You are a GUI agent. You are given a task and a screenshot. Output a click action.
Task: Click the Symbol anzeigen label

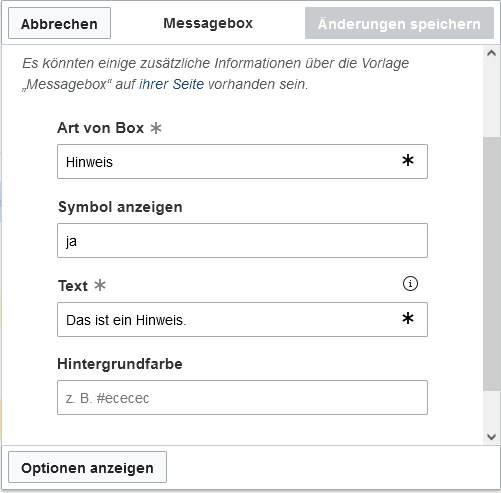(x=120, y=207)
